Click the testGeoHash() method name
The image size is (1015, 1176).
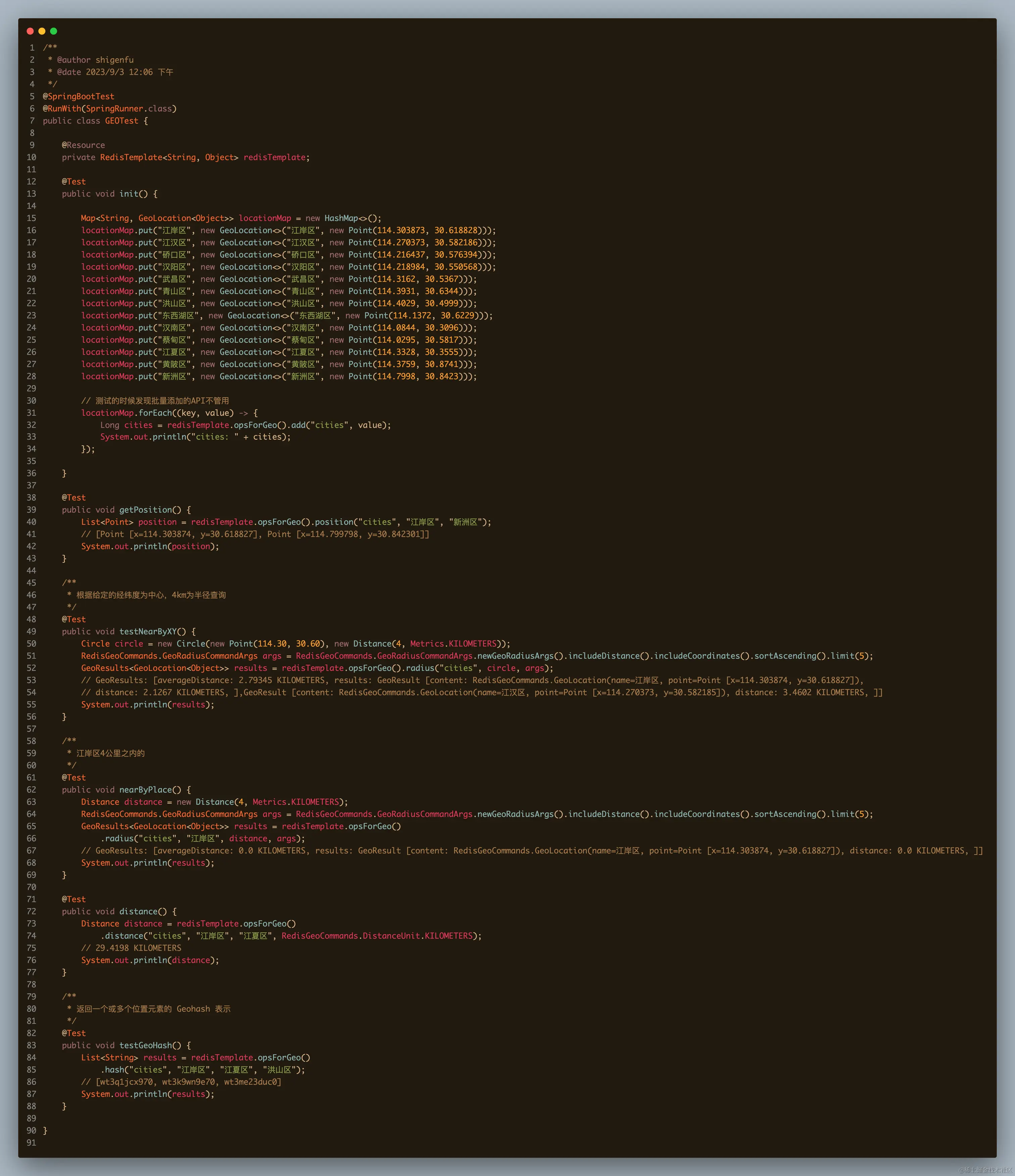(145, 1045)
